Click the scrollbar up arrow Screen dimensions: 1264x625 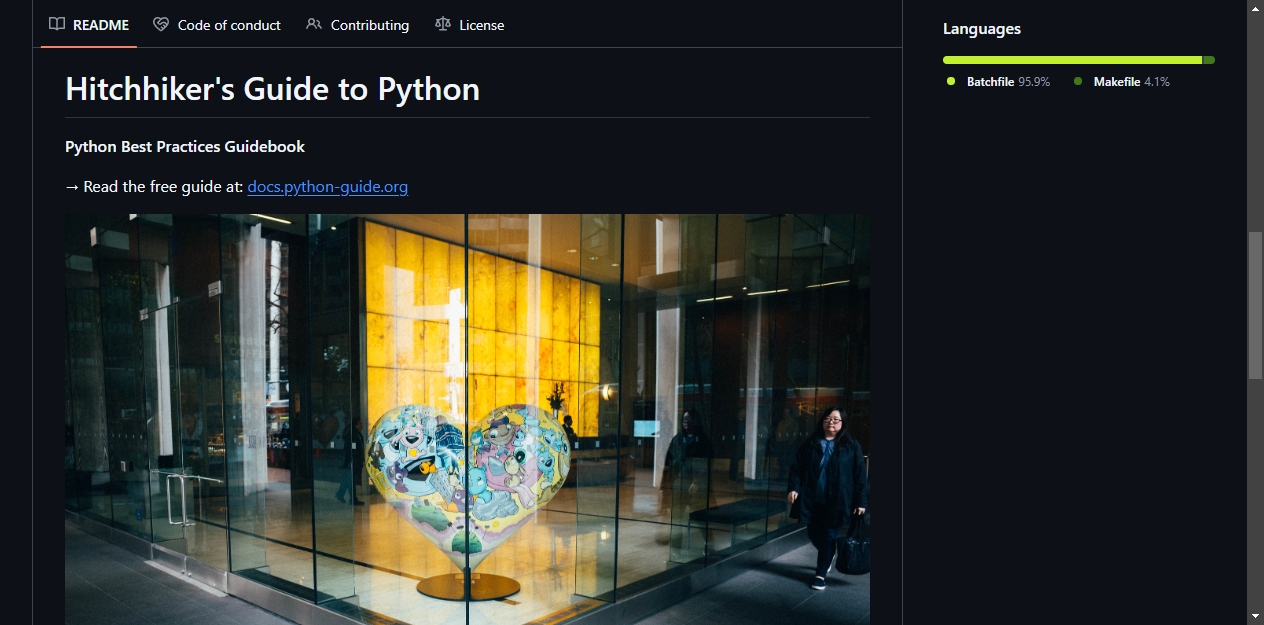point(1255,8)
